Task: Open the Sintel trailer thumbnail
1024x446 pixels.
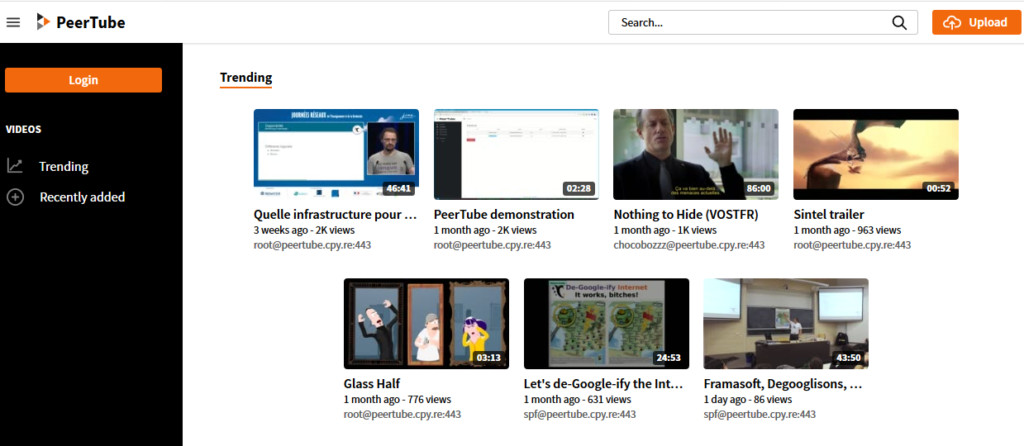Action: click(876, 154)
